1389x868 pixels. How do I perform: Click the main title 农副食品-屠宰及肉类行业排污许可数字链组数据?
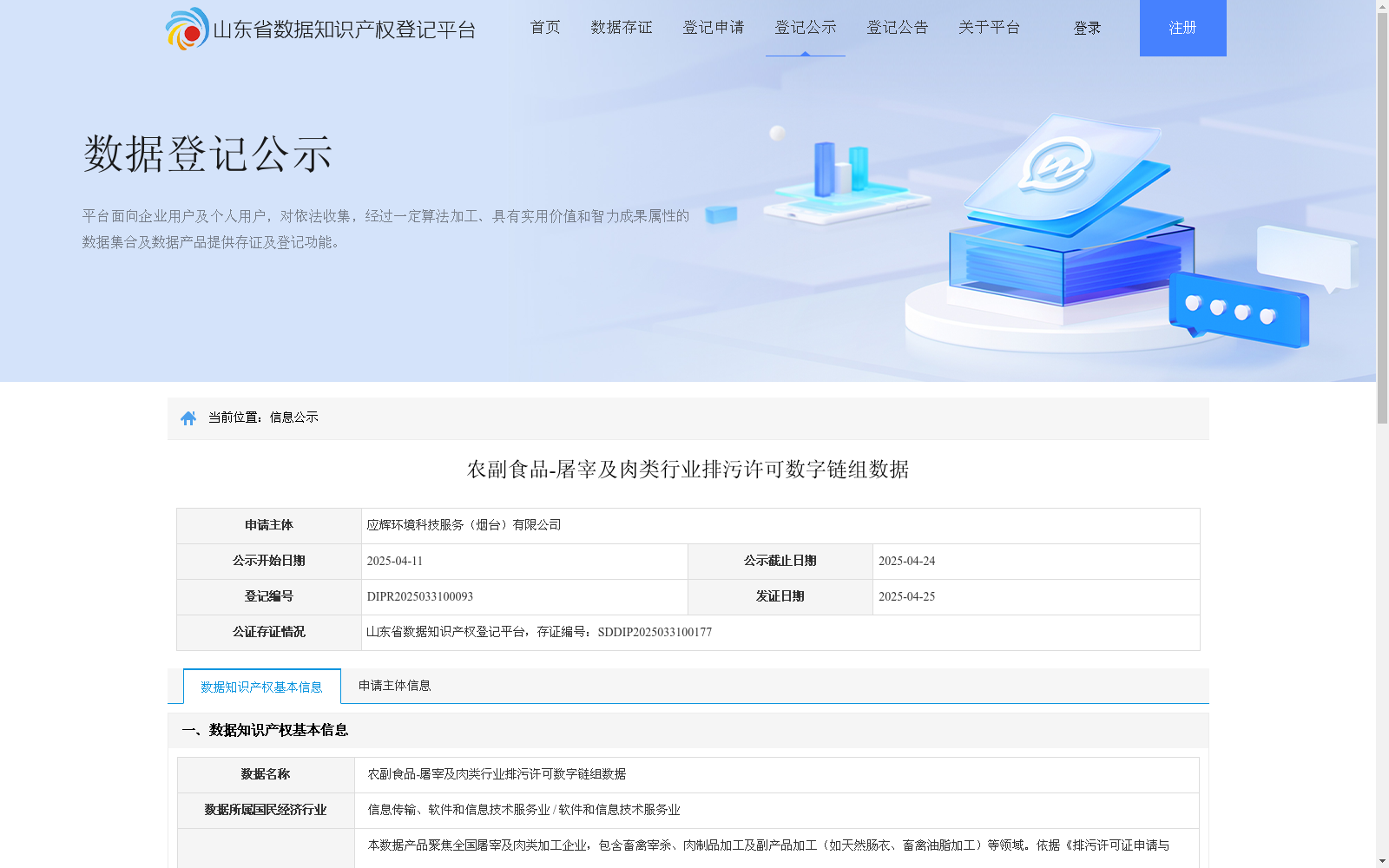point(688,470)
